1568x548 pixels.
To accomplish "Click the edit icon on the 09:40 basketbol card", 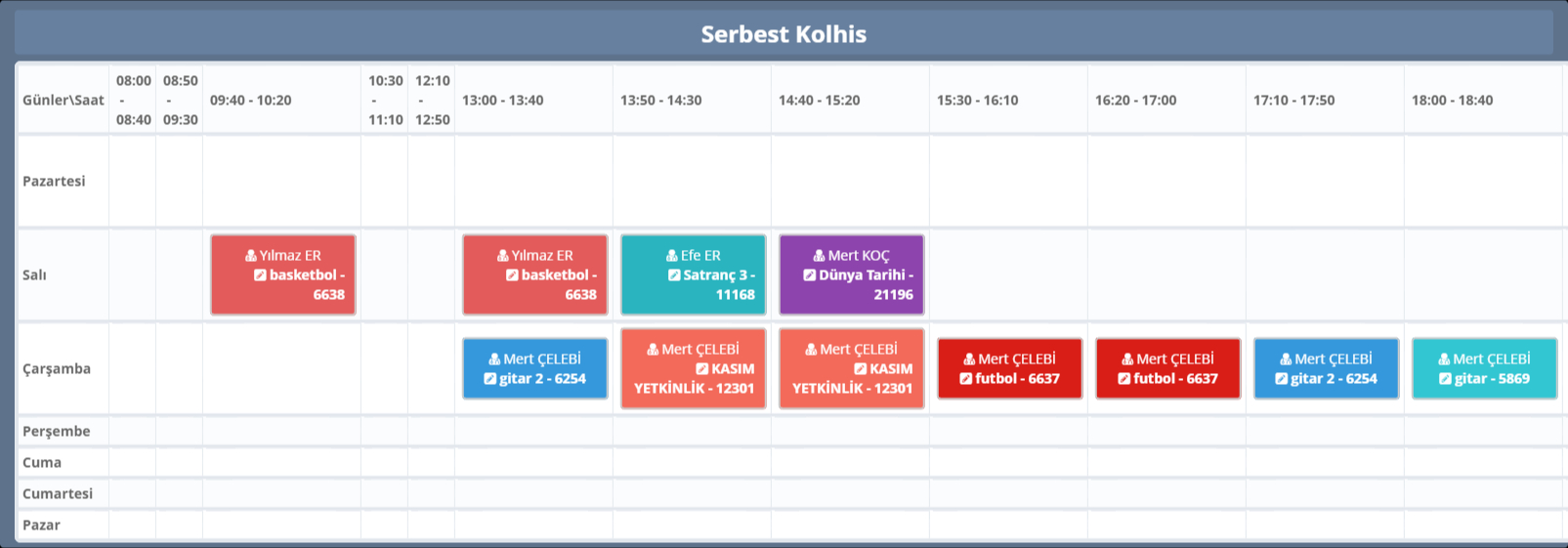I will click(x=260, y=275).
